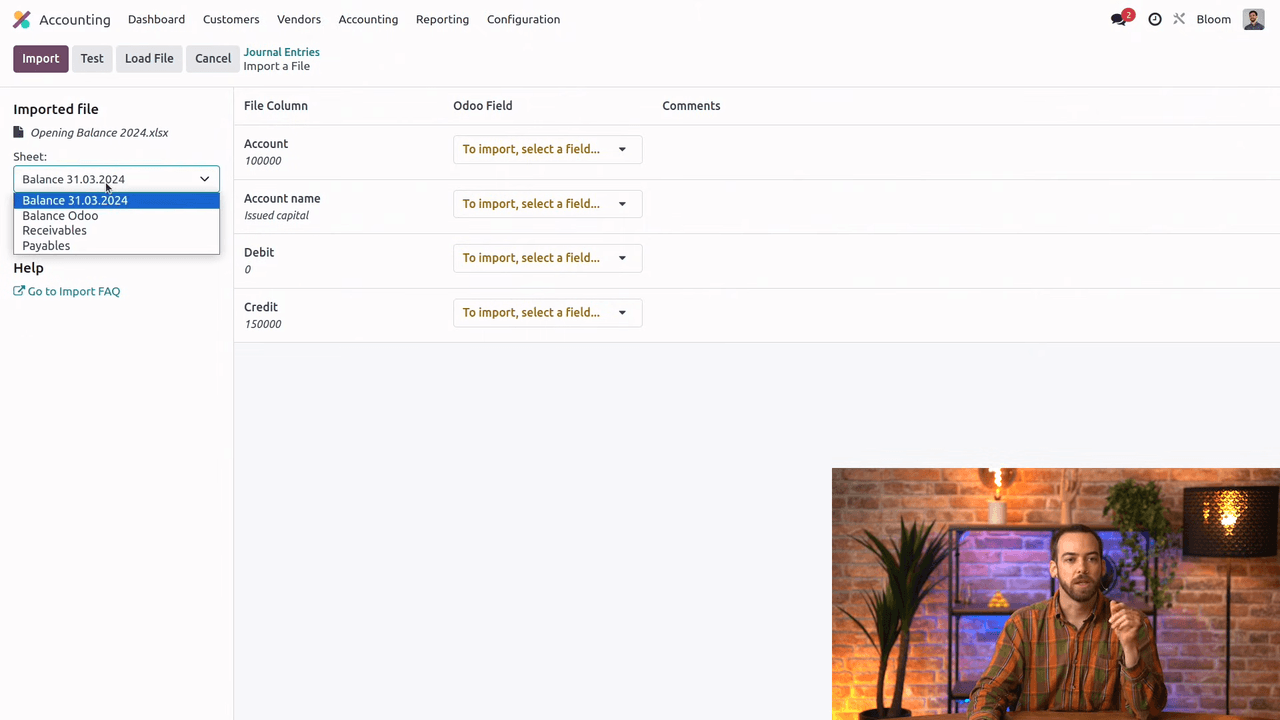Open the Reporting menu

click(442, 20)
